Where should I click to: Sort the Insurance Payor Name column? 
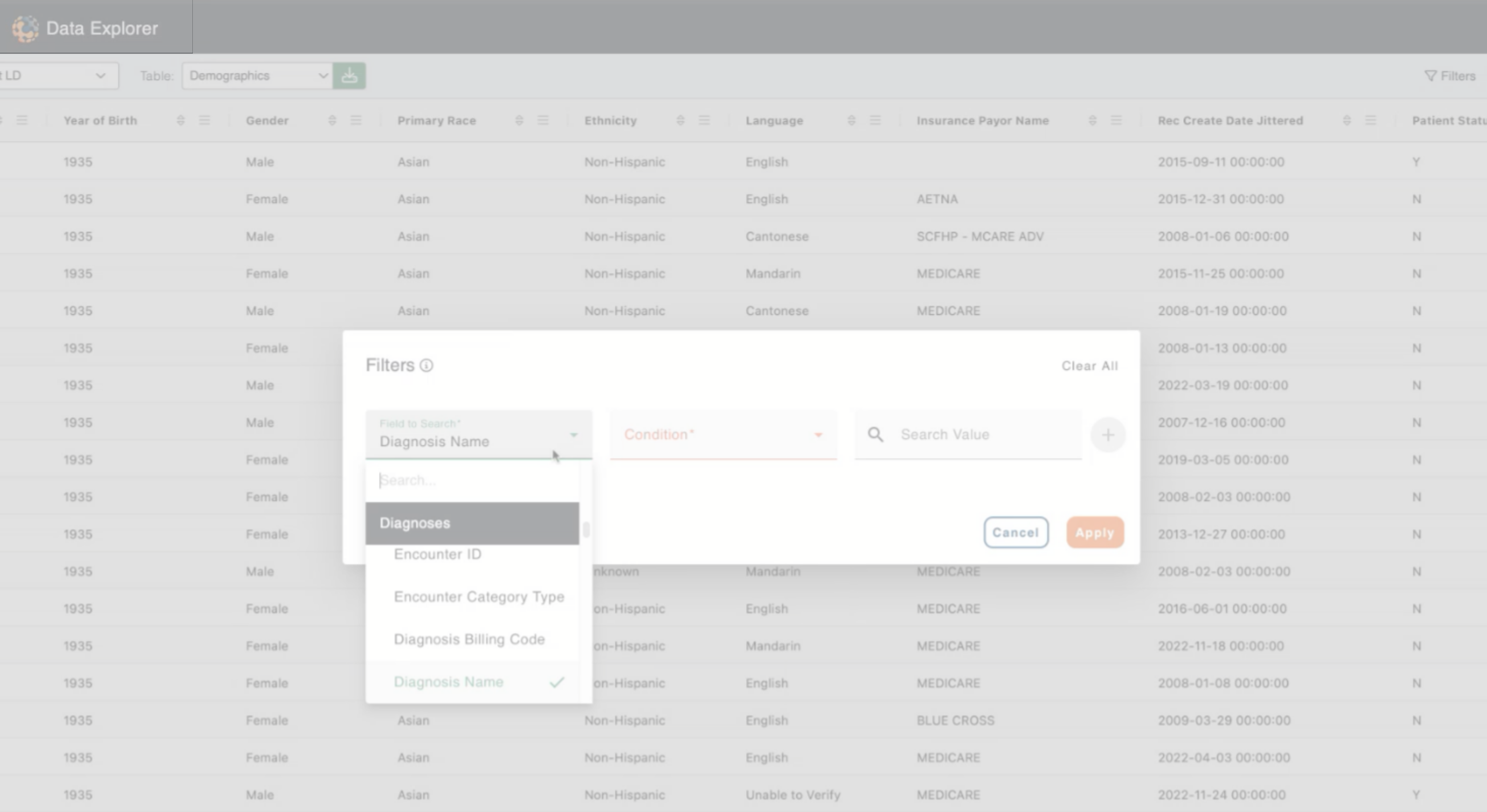pos(1092,120)
